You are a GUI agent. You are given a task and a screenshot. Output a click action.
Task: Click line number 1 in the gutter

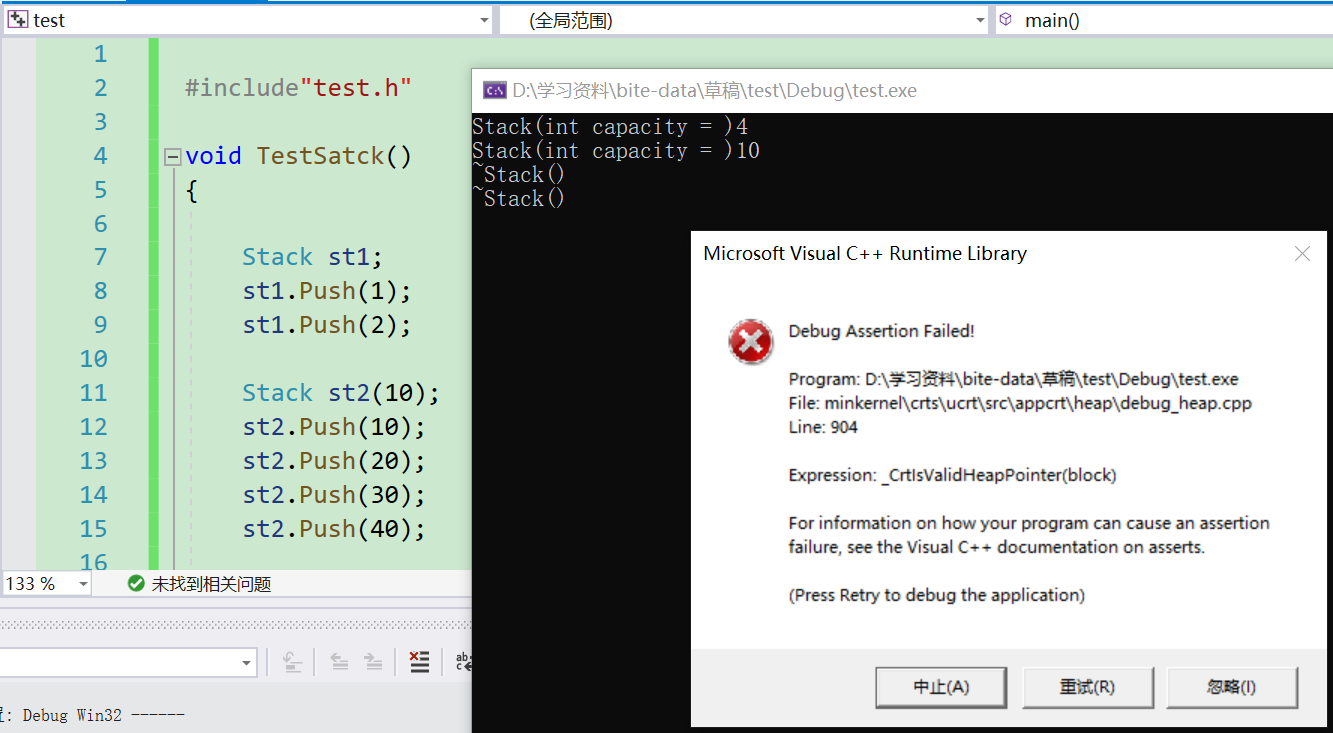tap(100, 54)
